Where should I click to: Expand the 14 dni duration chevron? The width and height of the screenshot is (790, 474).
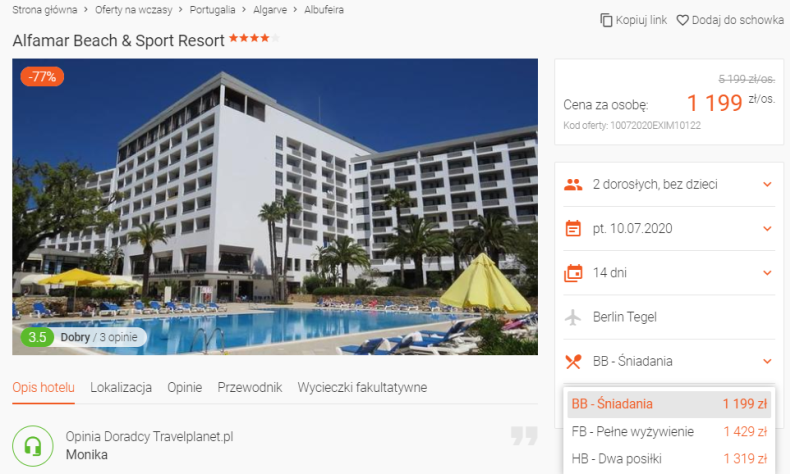click(767, 273)
